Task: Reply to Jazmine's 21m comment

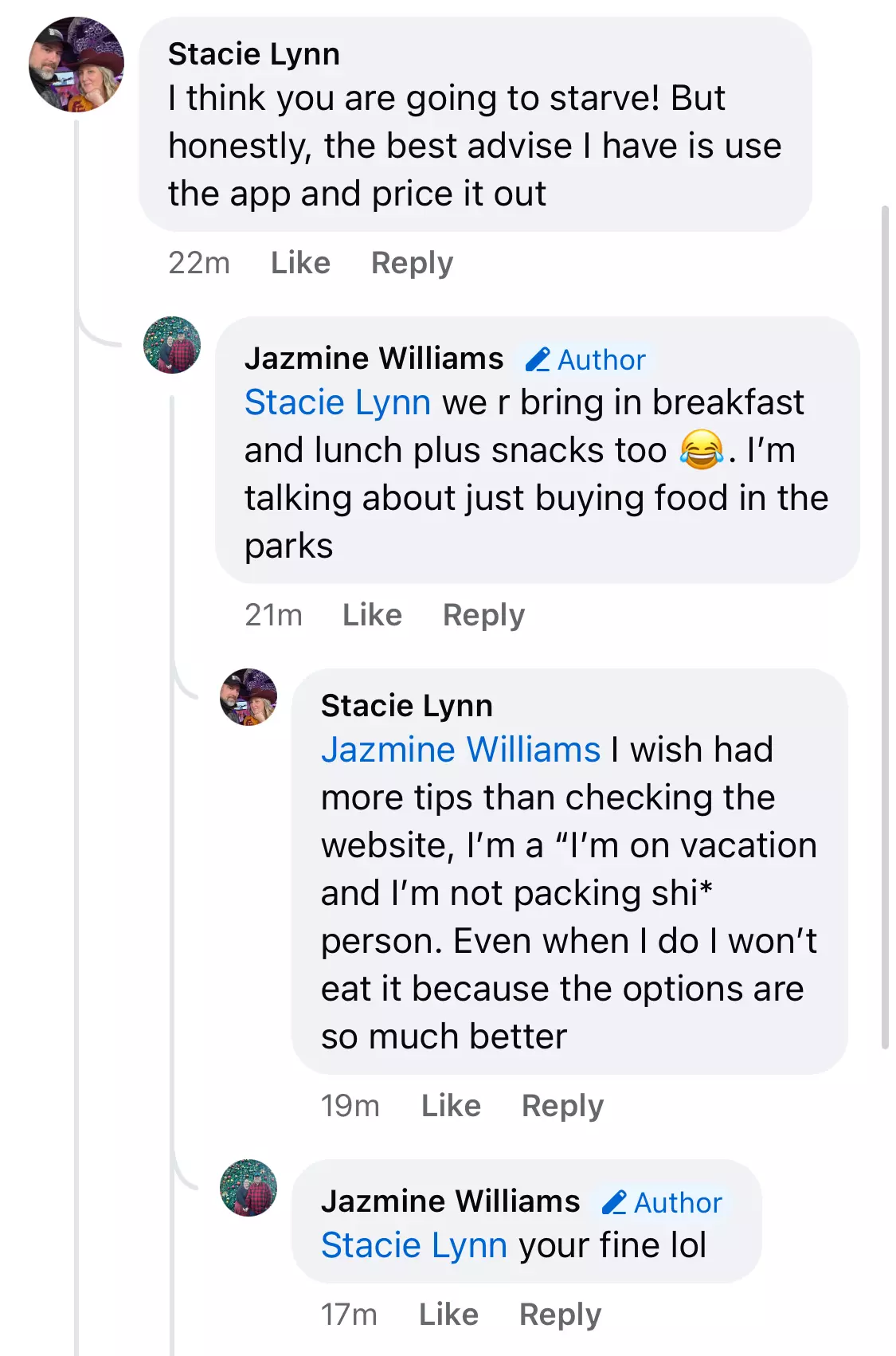Action: point(483,616)
